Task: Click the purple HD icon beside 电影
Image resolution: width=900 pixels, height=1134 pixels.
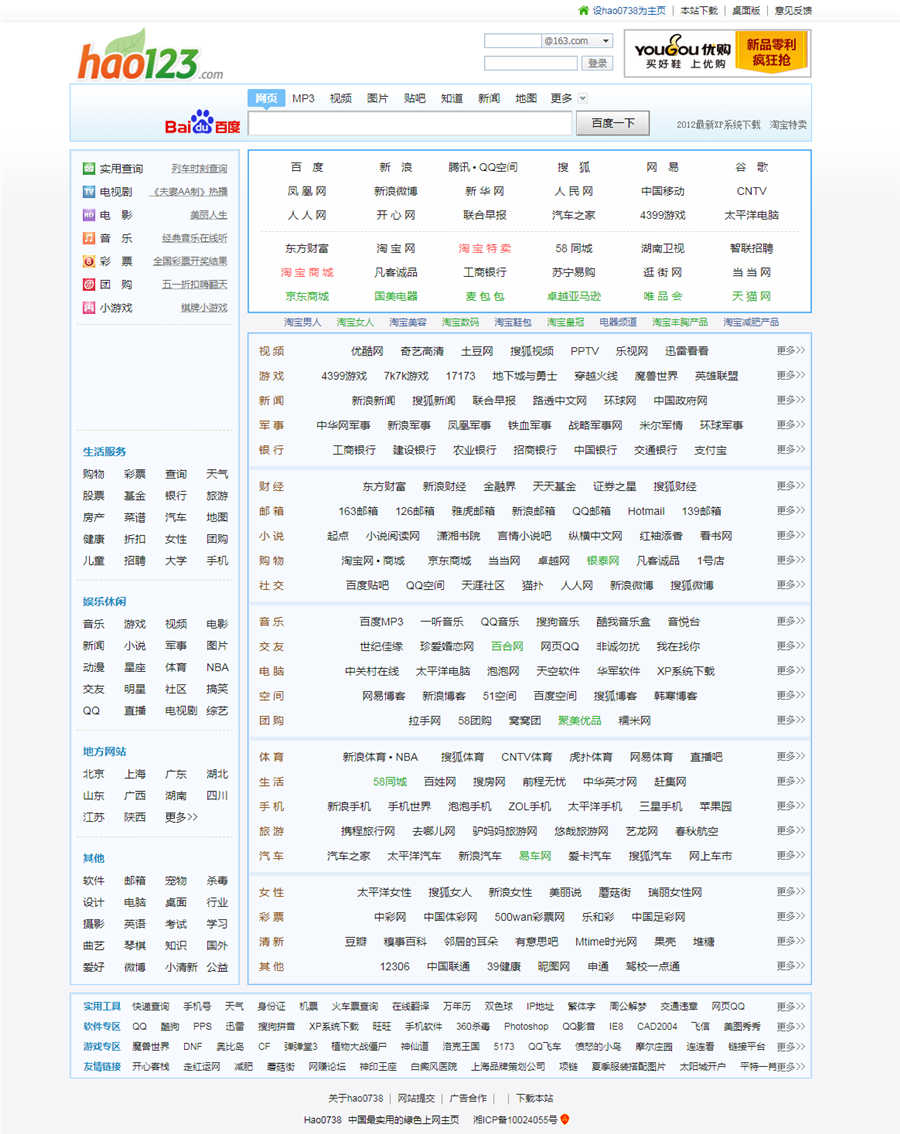Action: click(89, 214)
